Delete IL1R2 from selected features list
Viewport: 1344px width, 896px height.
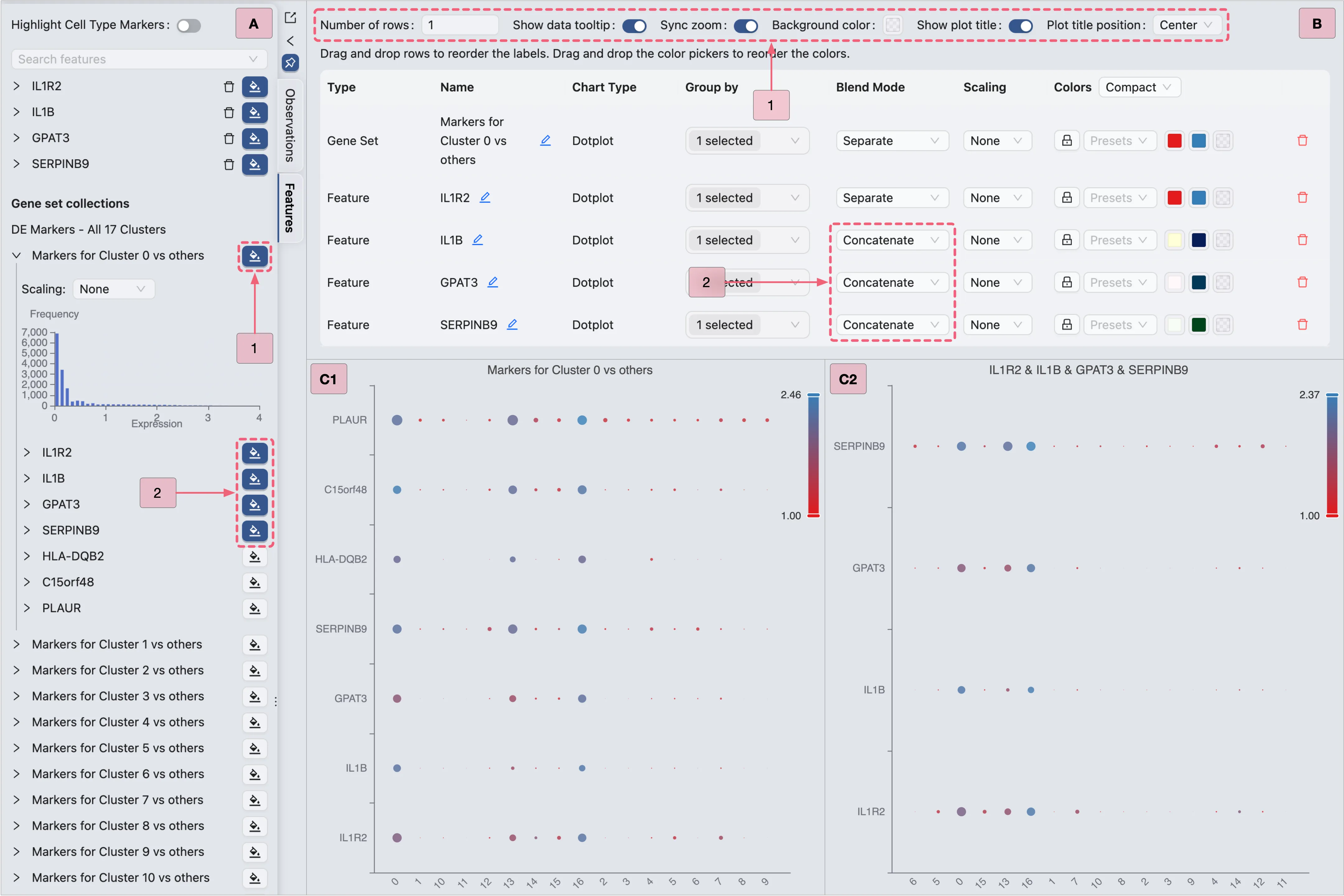pyautogui.click(x=229, y=86)
